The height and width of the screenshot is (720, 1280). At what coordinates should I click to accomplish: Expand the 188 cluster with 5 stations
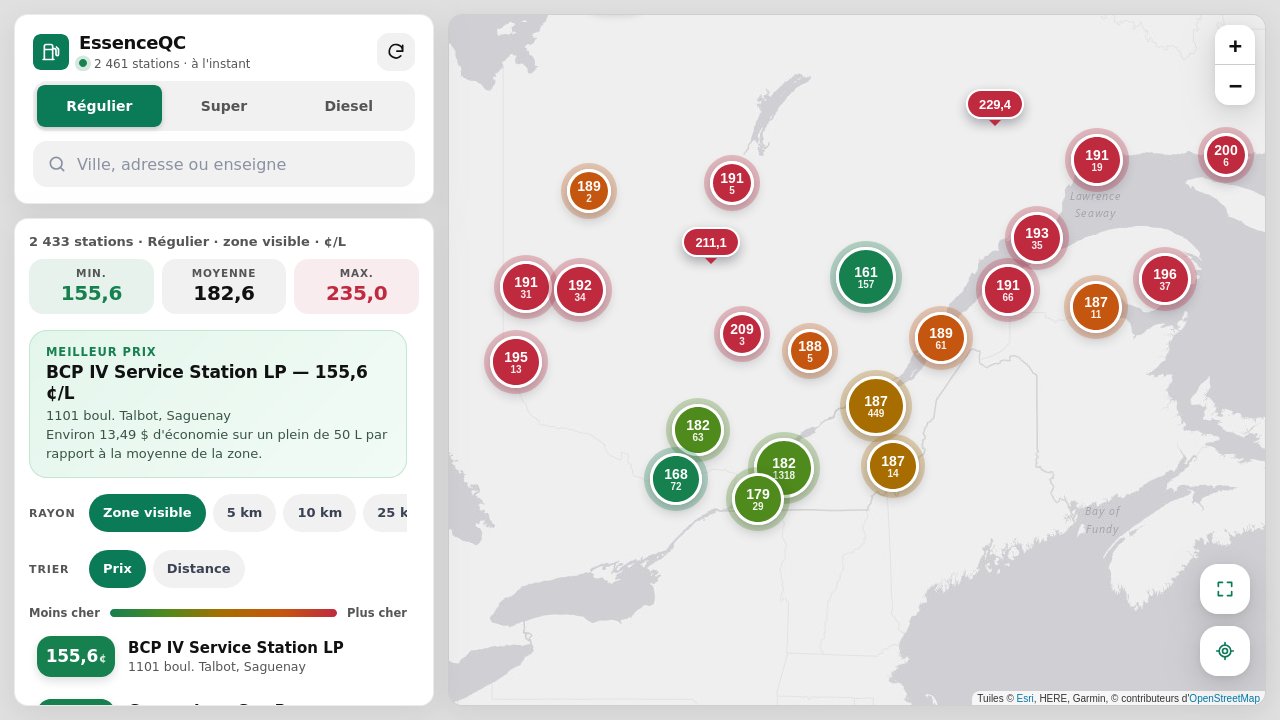(810, 351)
